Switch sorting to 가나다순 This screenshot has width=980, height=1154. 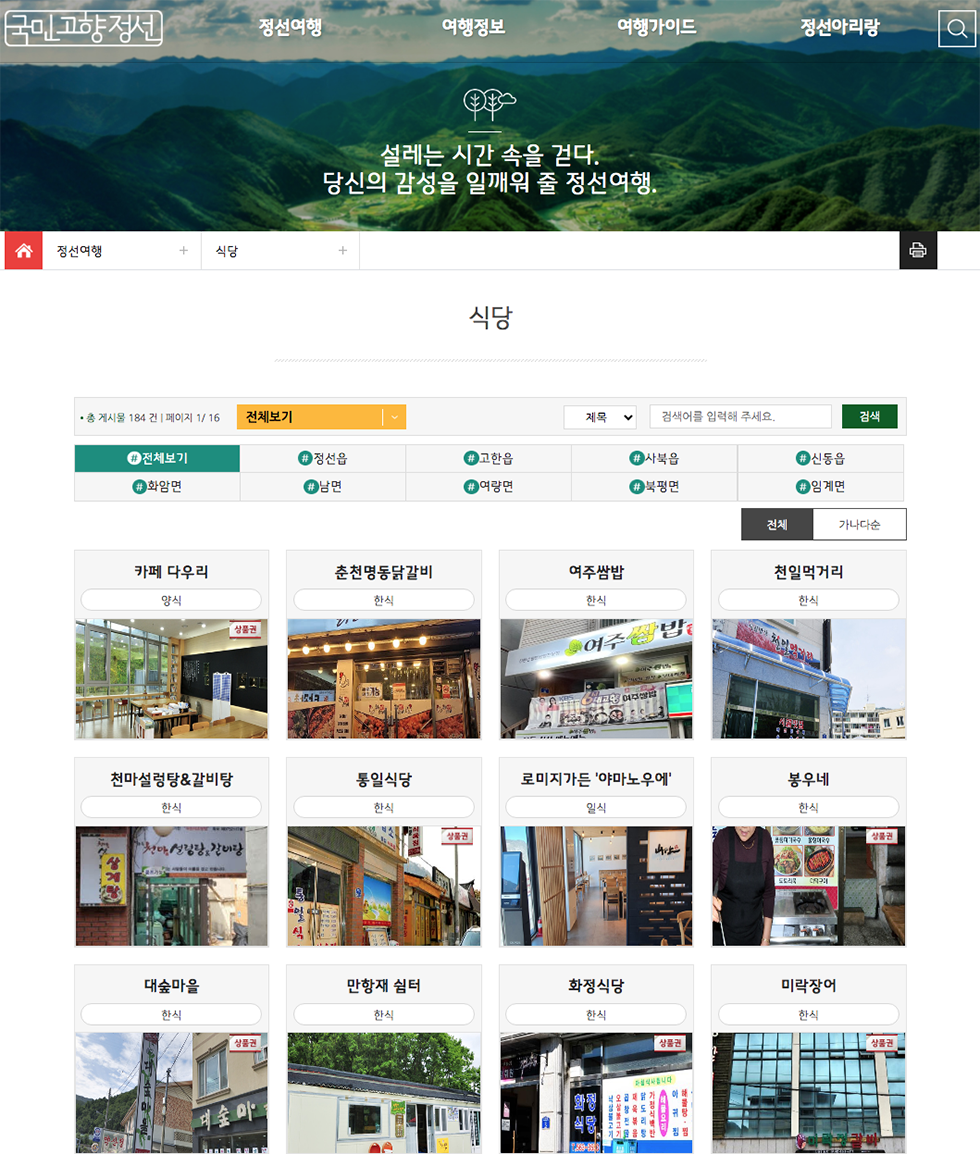859,524
